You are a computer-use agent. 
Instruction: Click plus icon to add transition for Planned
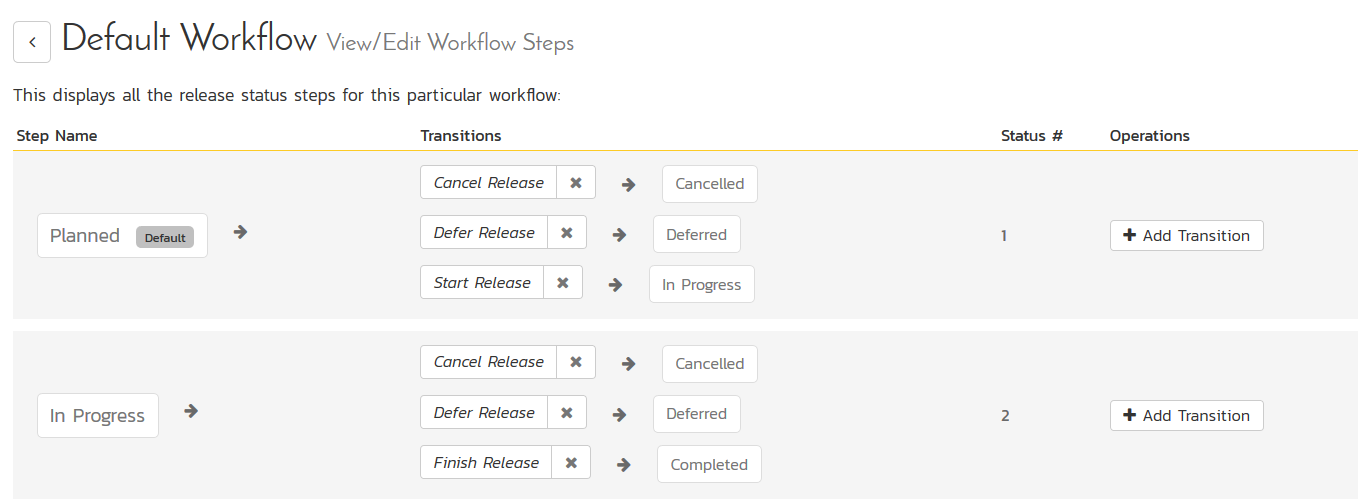coord(1130,236)
